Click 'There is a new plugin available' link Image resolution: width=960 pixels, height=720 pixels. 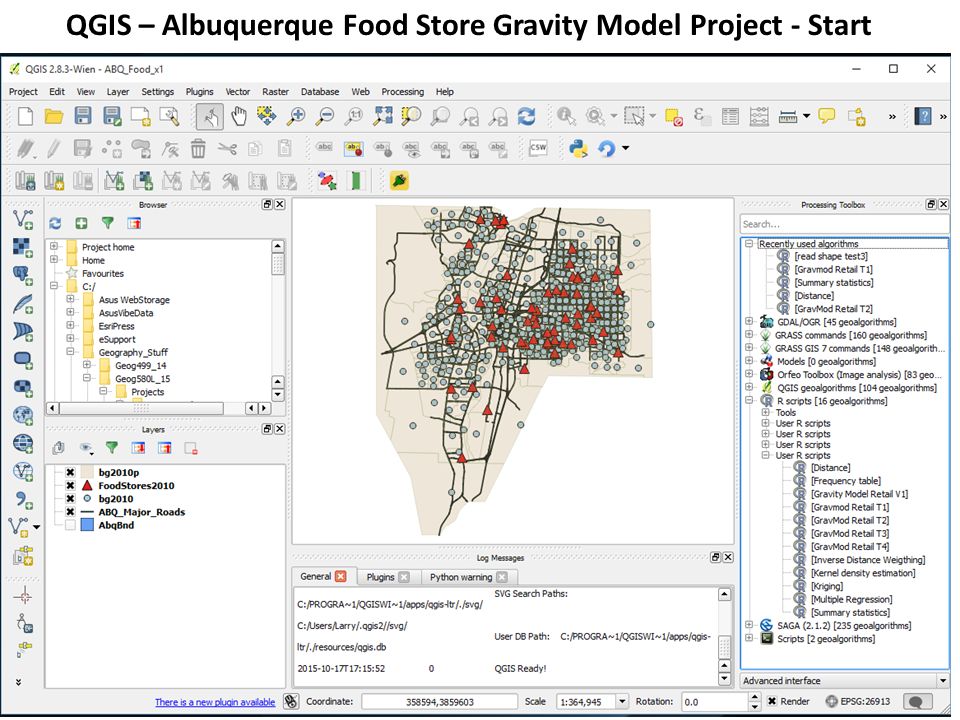(215, 702)
